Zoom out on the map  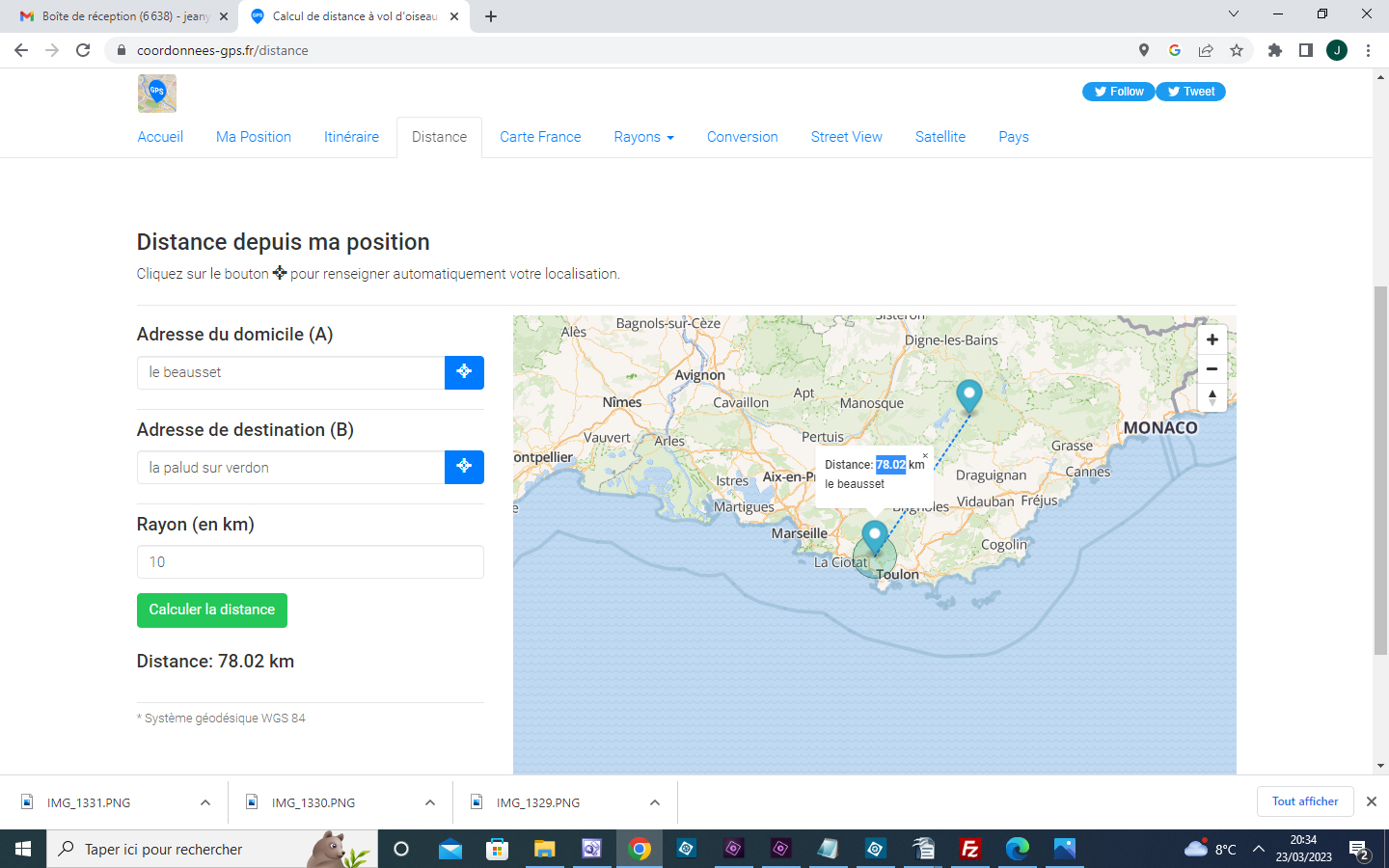click(1212, 368)
